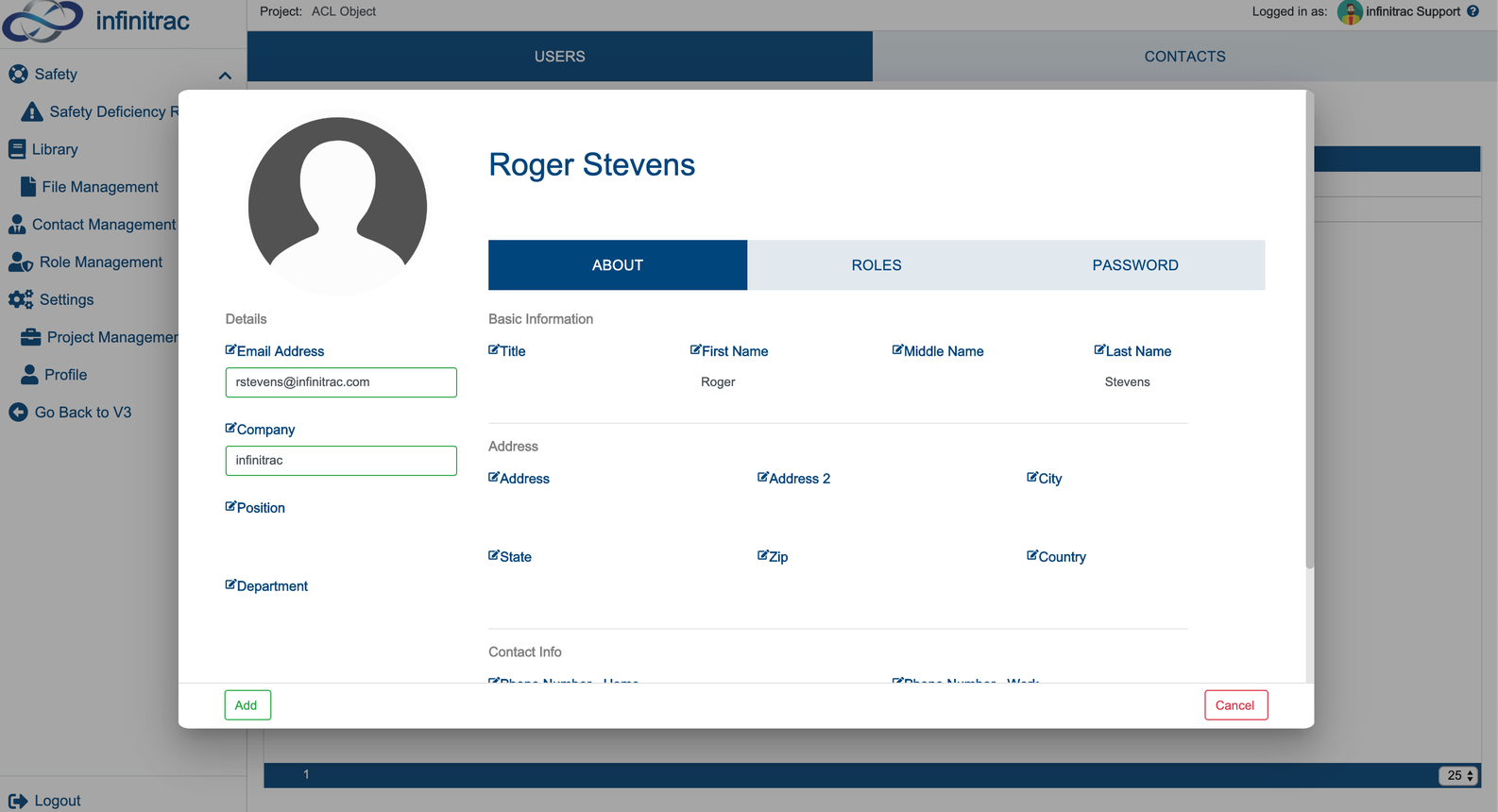Collapse the Safety menu chevron
This screenshot has height=812, width=1498.
225,76
